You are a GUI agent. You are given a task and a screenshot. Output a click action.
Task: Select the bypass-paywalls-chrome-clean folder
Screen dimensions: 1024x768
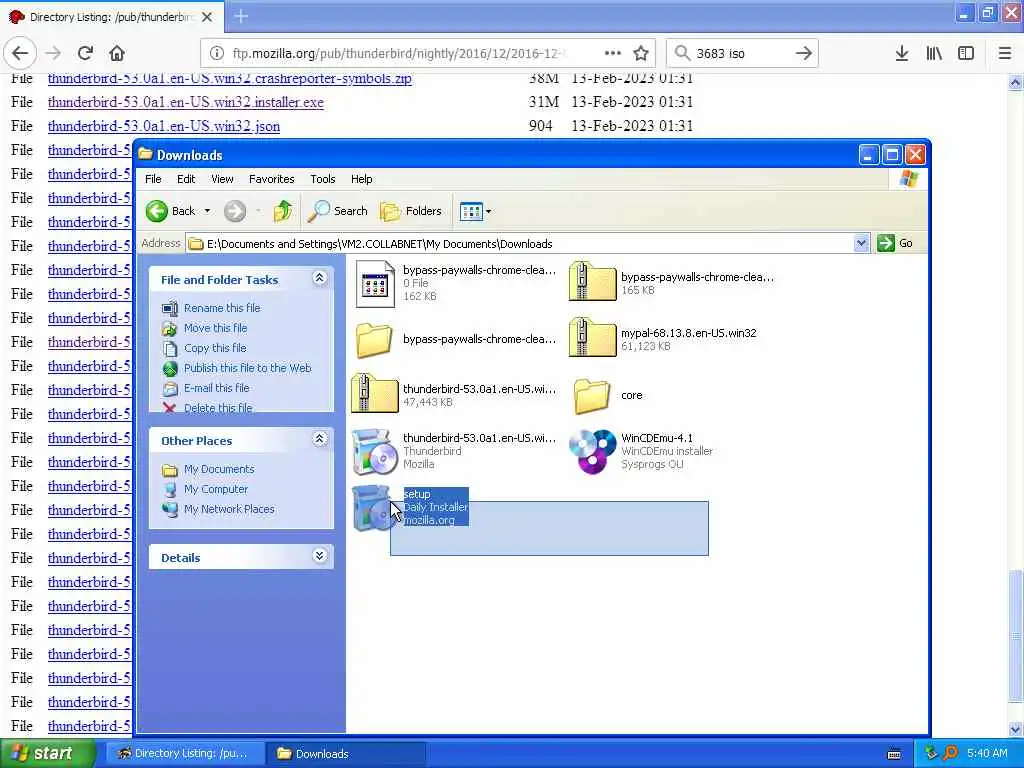tap(374, 339)
